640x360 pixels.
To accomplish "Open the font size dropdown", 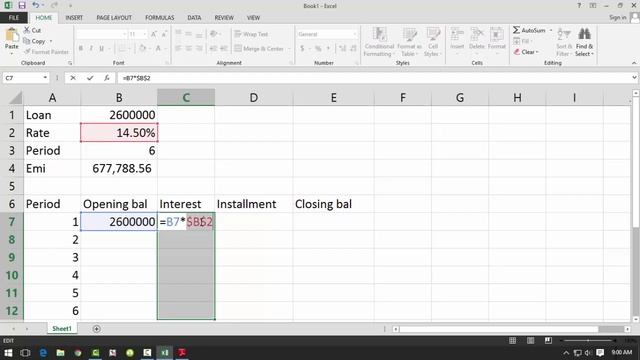I will coord(144,34).
